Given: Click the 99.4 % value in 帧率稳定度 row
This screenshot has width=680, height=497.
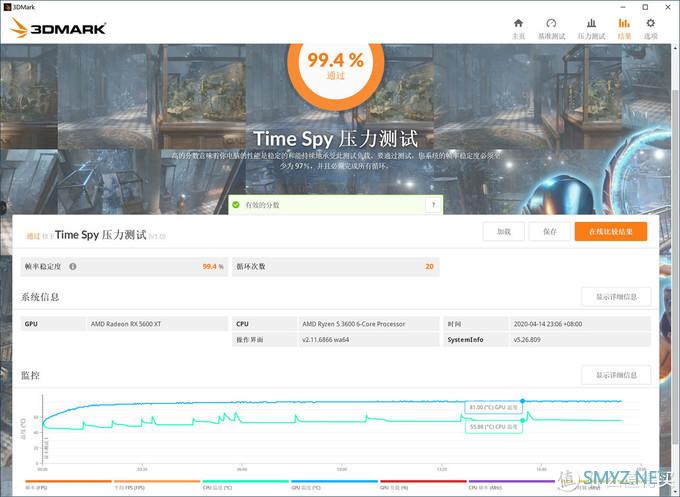Looking at the screenshot, I should 213,266.
